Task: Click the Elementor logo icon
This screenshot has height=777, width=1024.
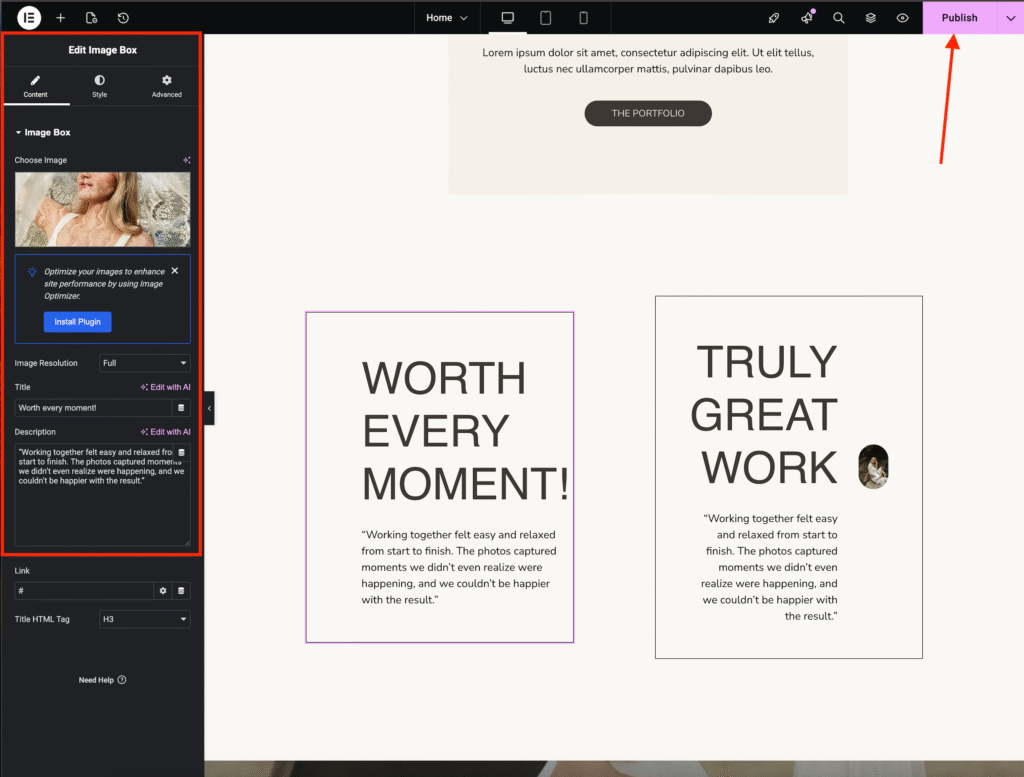Action: pyautogui.click(x=29, y=18)
